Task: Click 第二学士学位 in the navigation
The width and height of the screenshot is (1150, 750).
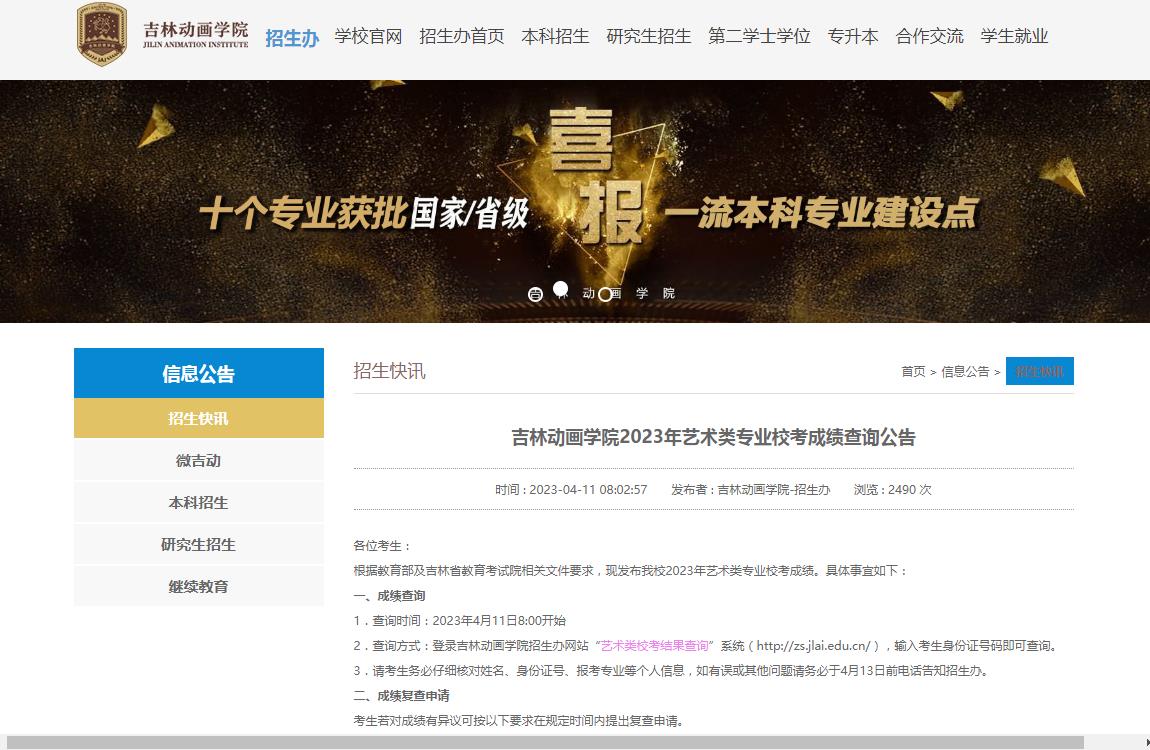Action: click(x=759, y=36)
